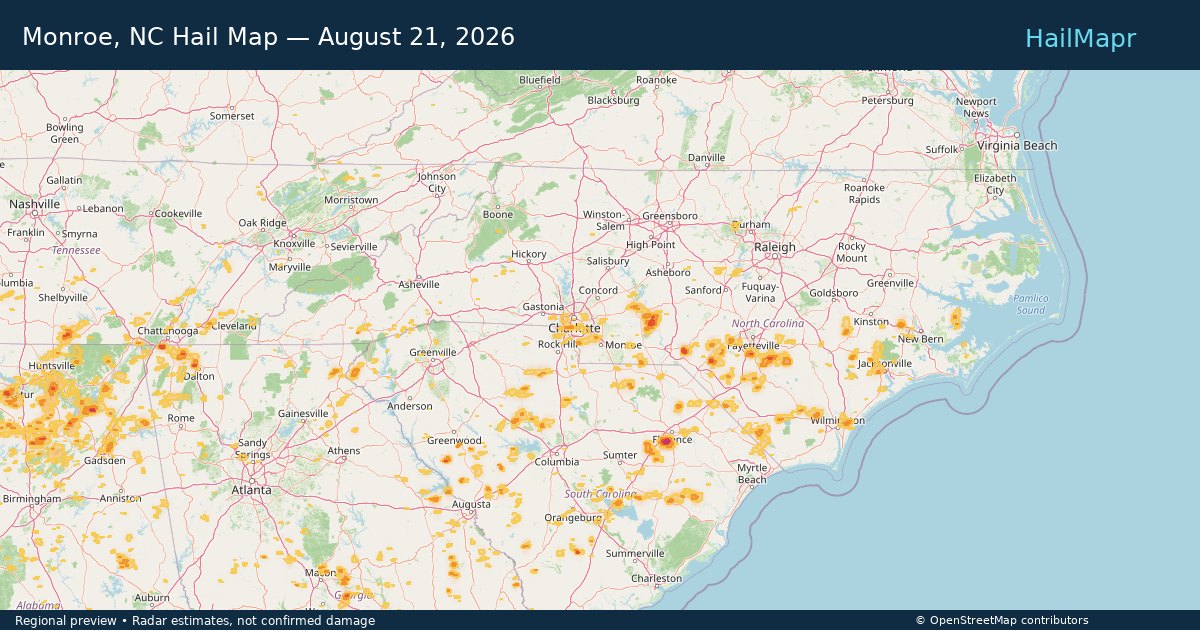
Task: Click the Chattanooga label
Action: [x=168, y=331]
